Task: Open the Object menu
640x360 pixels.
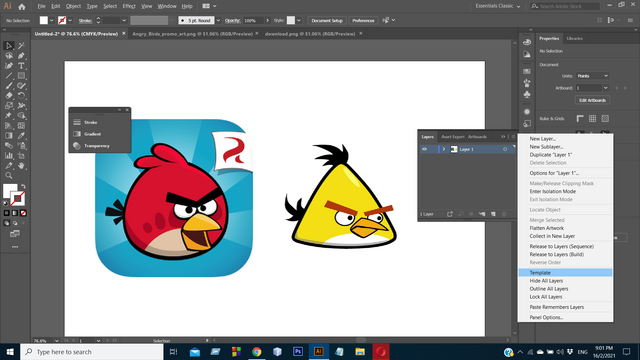Action: click(73, 6)
